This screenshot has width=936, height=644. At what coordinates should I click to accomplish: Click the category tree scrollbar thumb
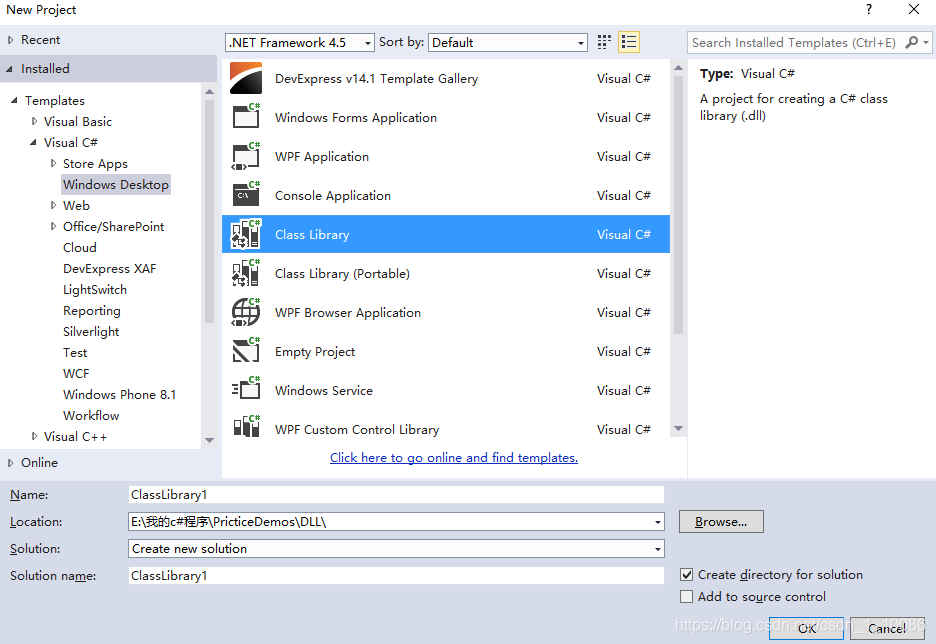coord(209,211)
